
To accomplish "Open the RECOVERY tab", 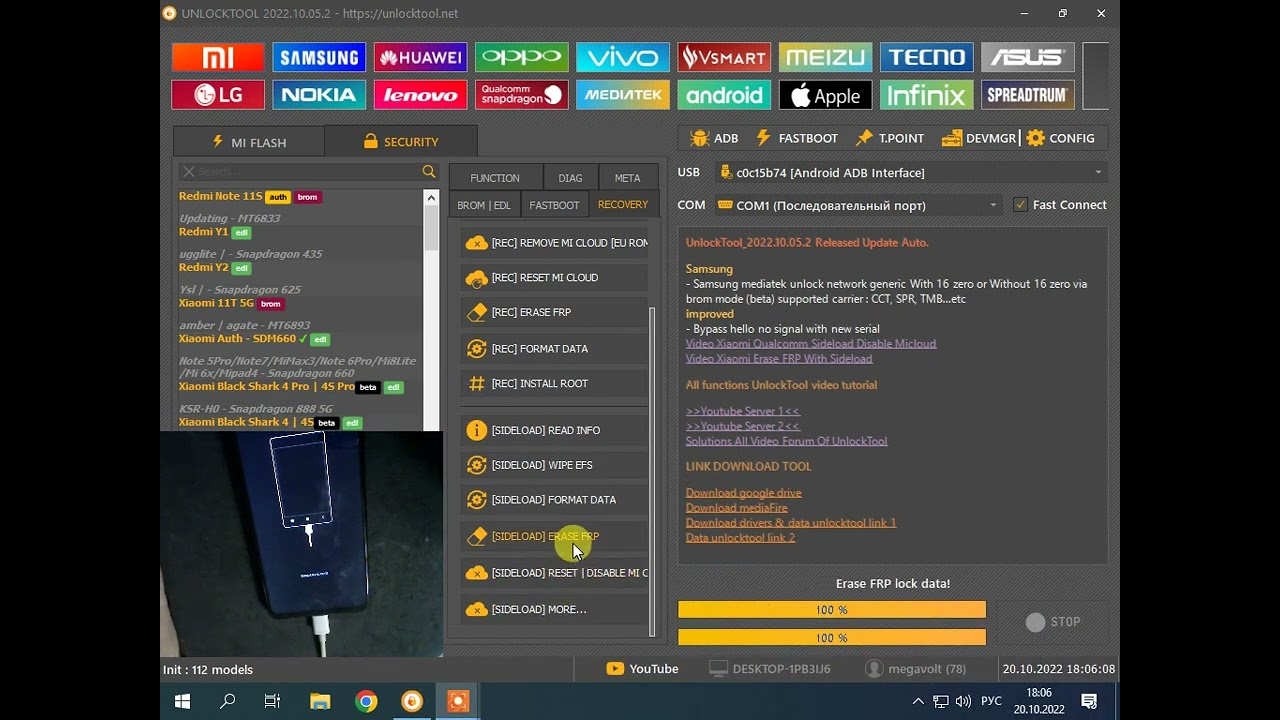I will [623, 204].
